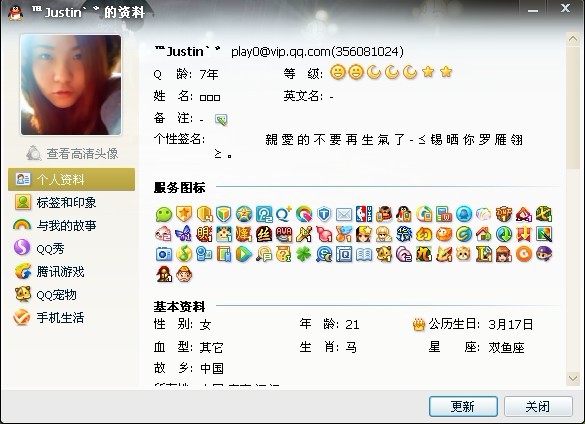Open the 个人资料 tab
Viewport: 585px width, 424px height.
tap(72, 180)
